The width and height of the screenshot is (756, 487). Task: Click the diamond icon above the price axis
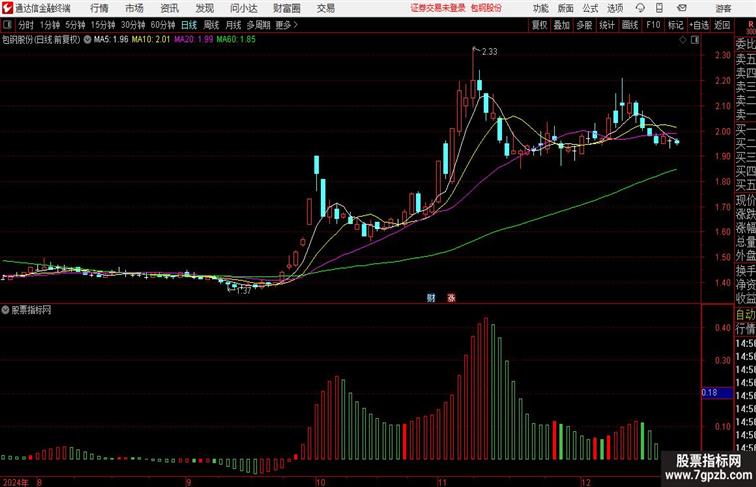point(683,40)
